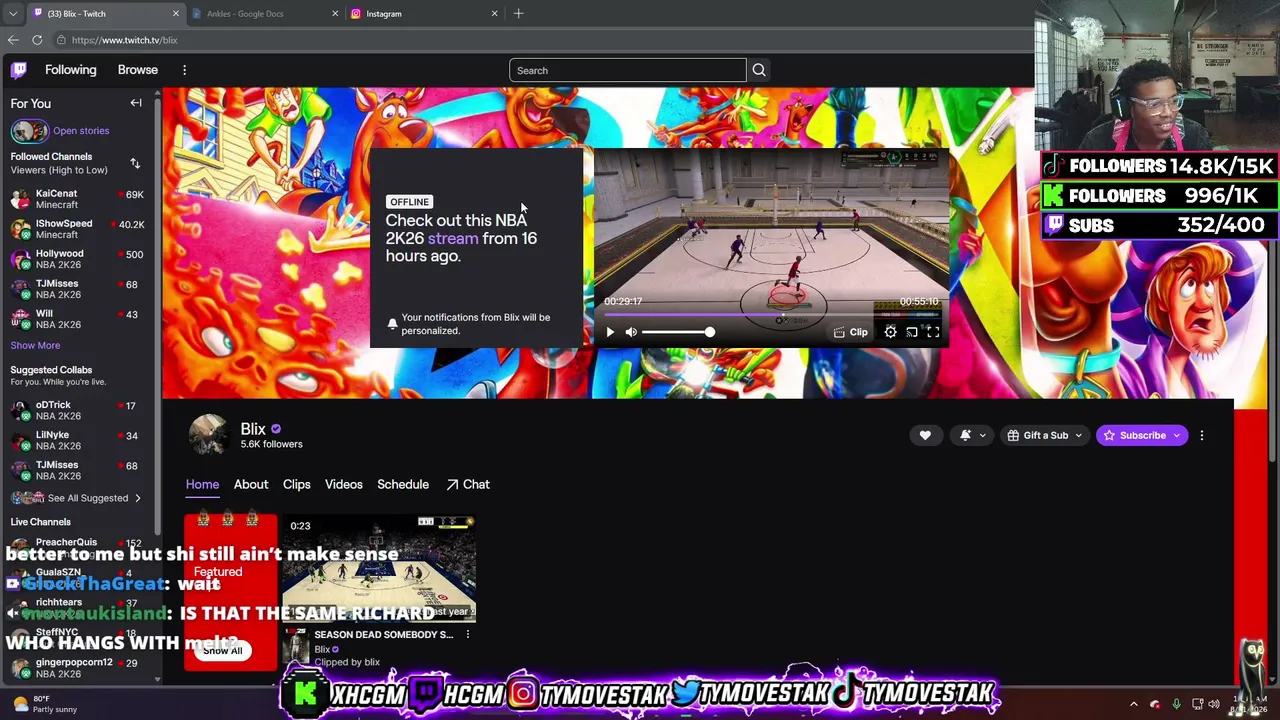This screenshot has width=1280, height=720.
Task: Open gingerpopcorn12's live channel
Action: tap(78, 667)
